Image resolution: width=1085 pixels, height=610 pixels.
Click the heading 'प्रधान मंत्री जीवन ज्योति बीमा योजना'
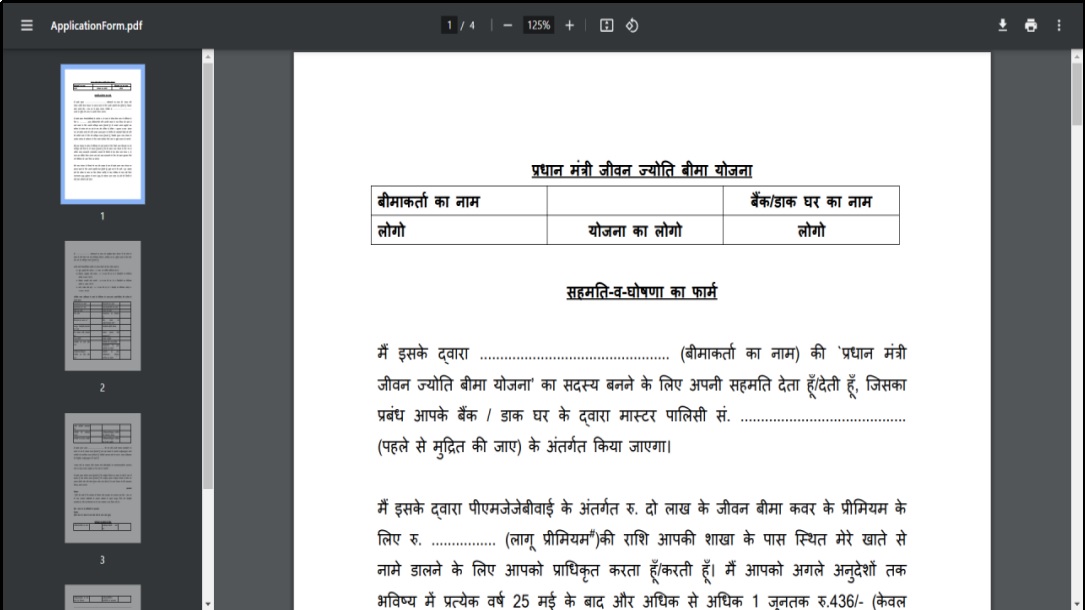641,170
